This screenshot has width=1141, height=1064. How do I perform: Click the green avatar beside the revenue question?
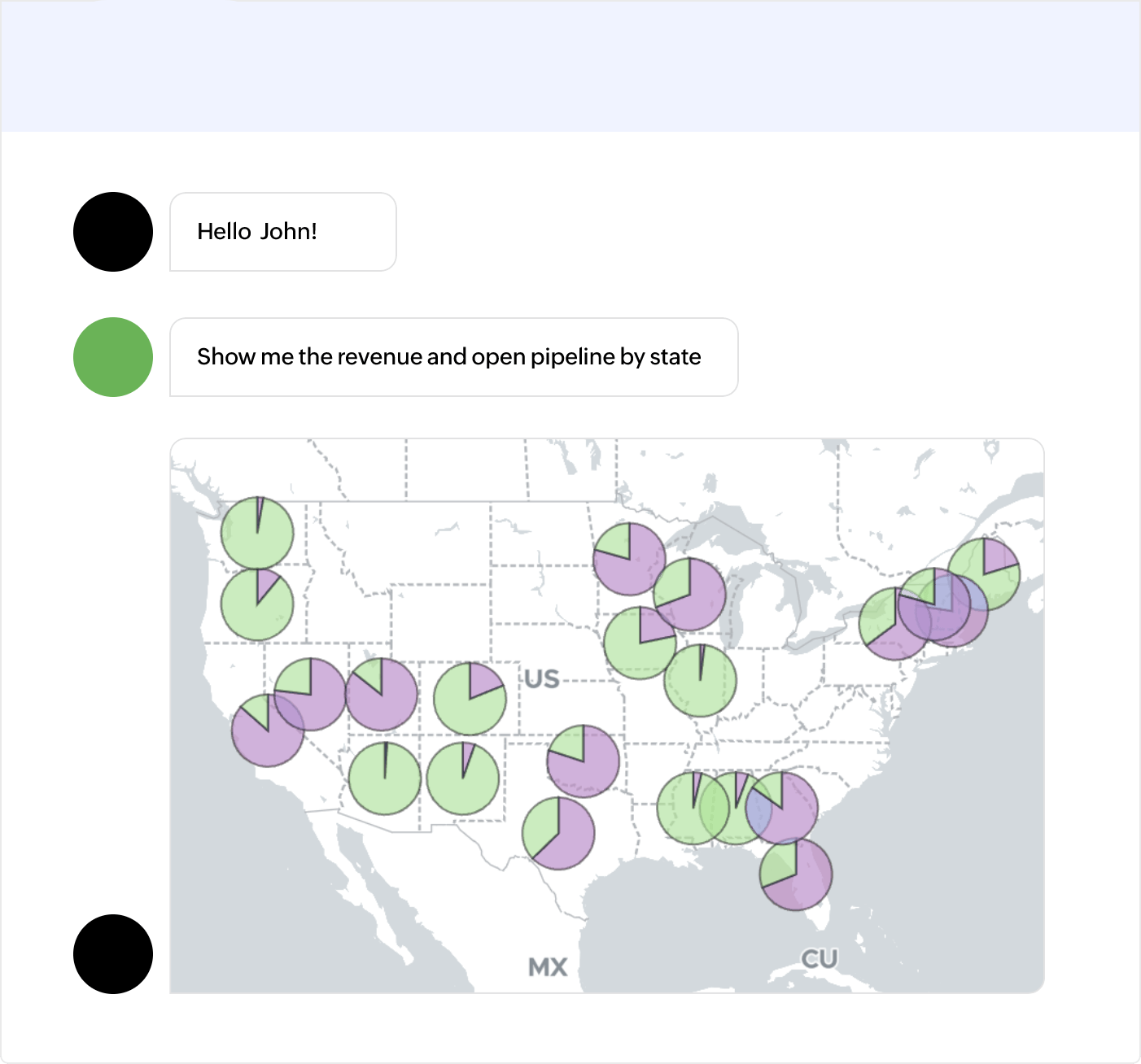point(113,357)
